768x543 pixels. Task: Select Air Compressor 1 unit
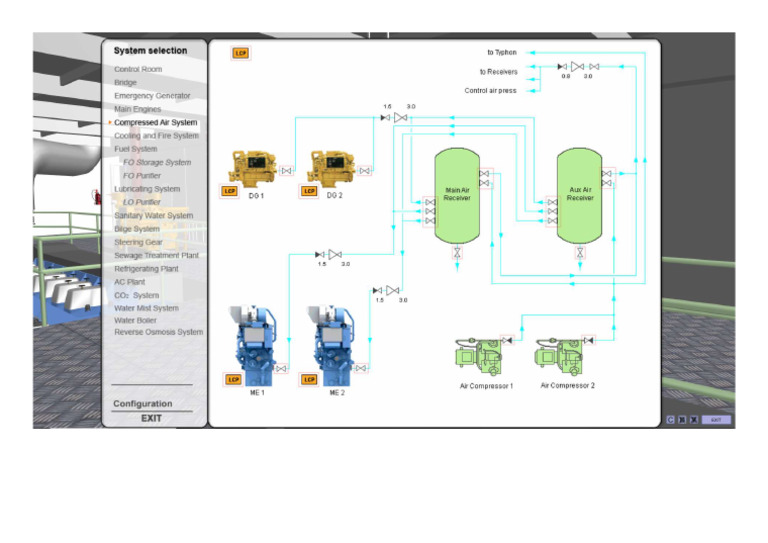click(479, 356)
